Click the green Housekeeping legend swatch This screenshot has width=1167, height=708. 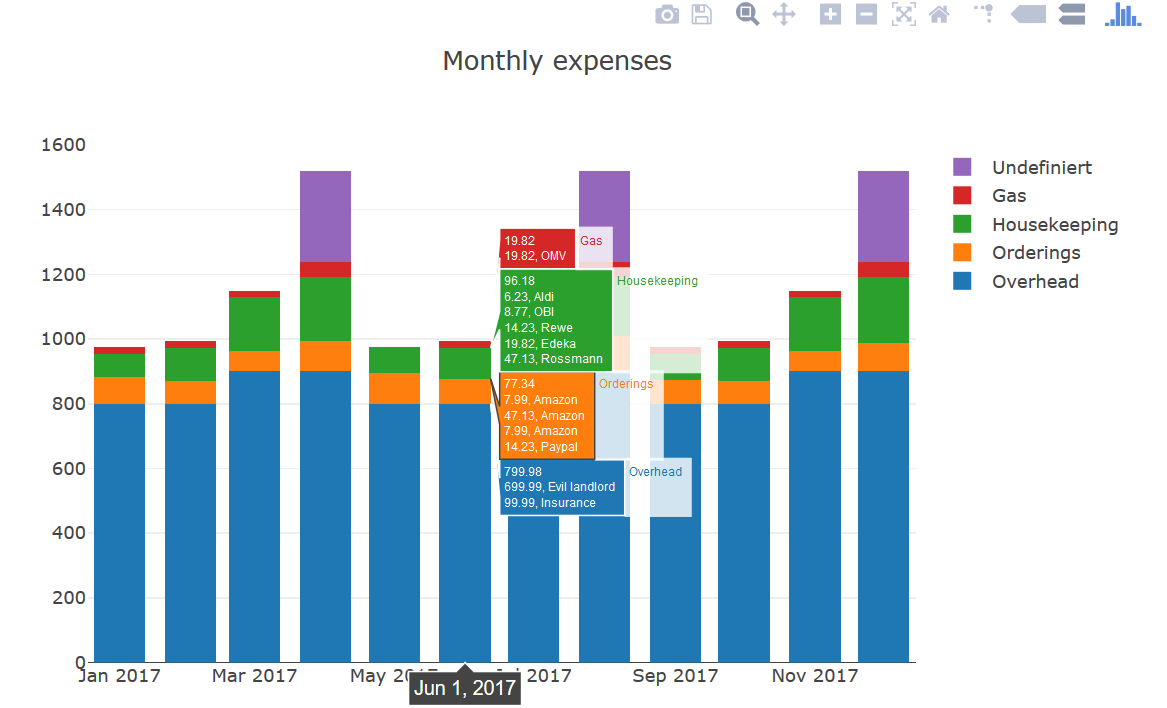pos(962,224)
